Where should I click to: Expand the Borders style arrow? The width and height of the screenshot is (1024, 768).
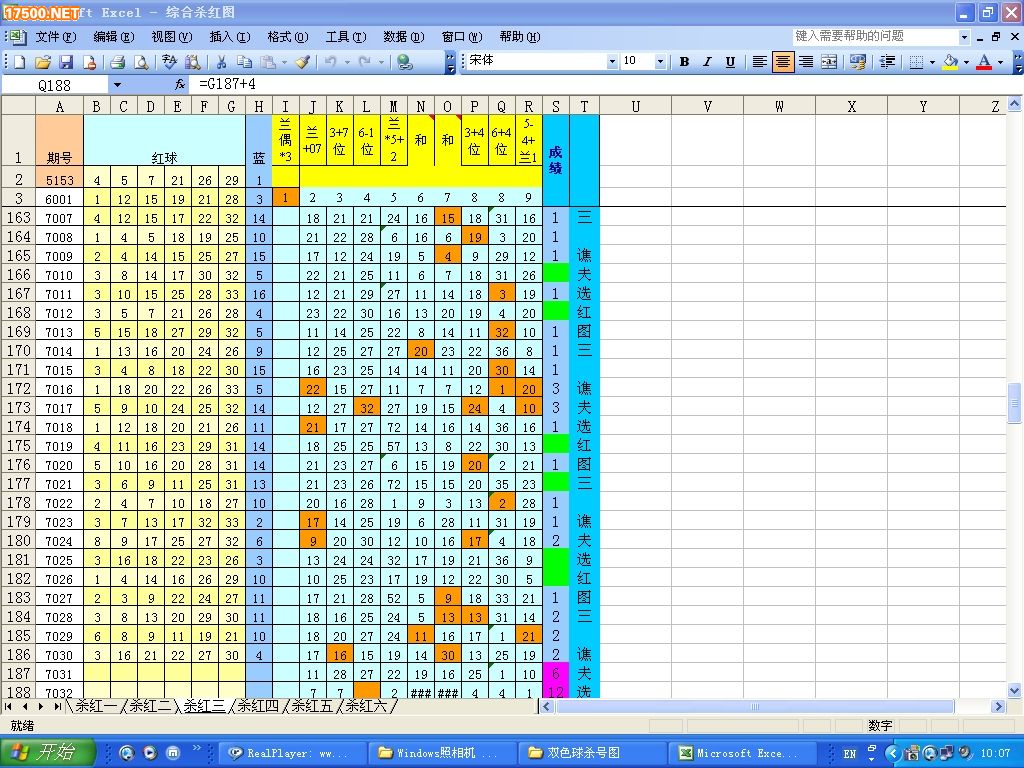[x=932, y=62]
